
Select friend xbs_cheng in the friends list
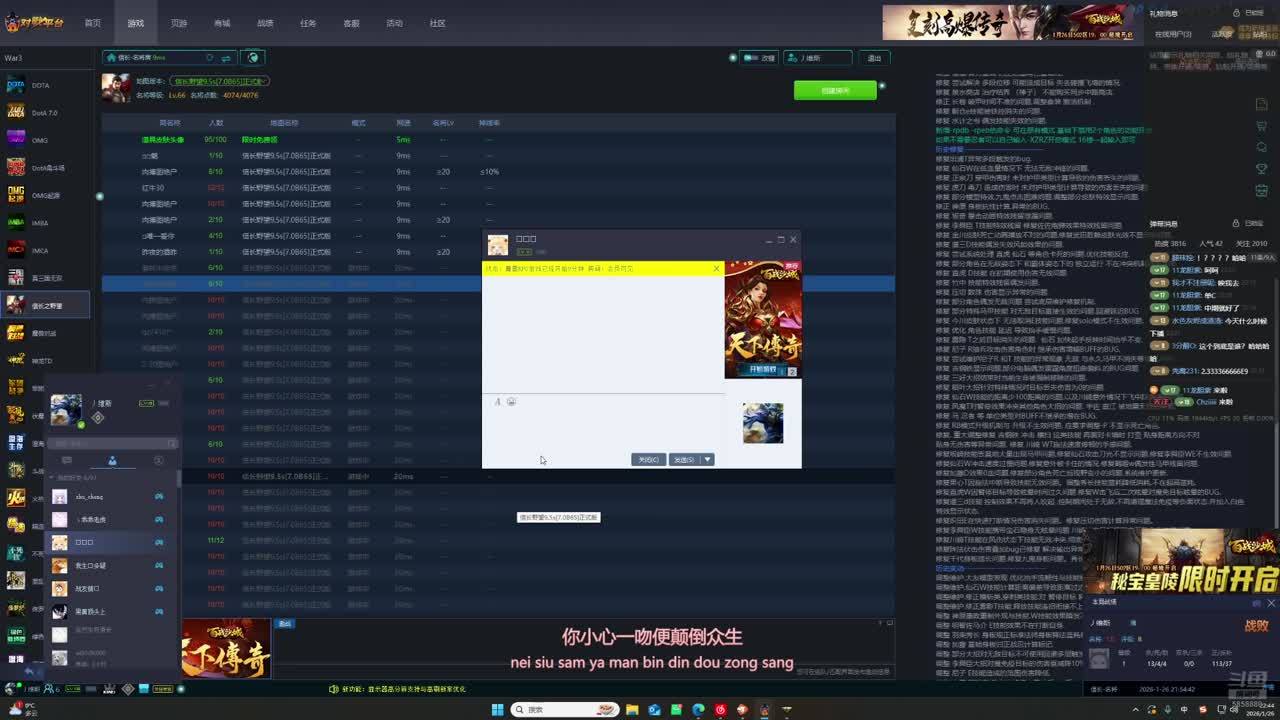(112, 497)
